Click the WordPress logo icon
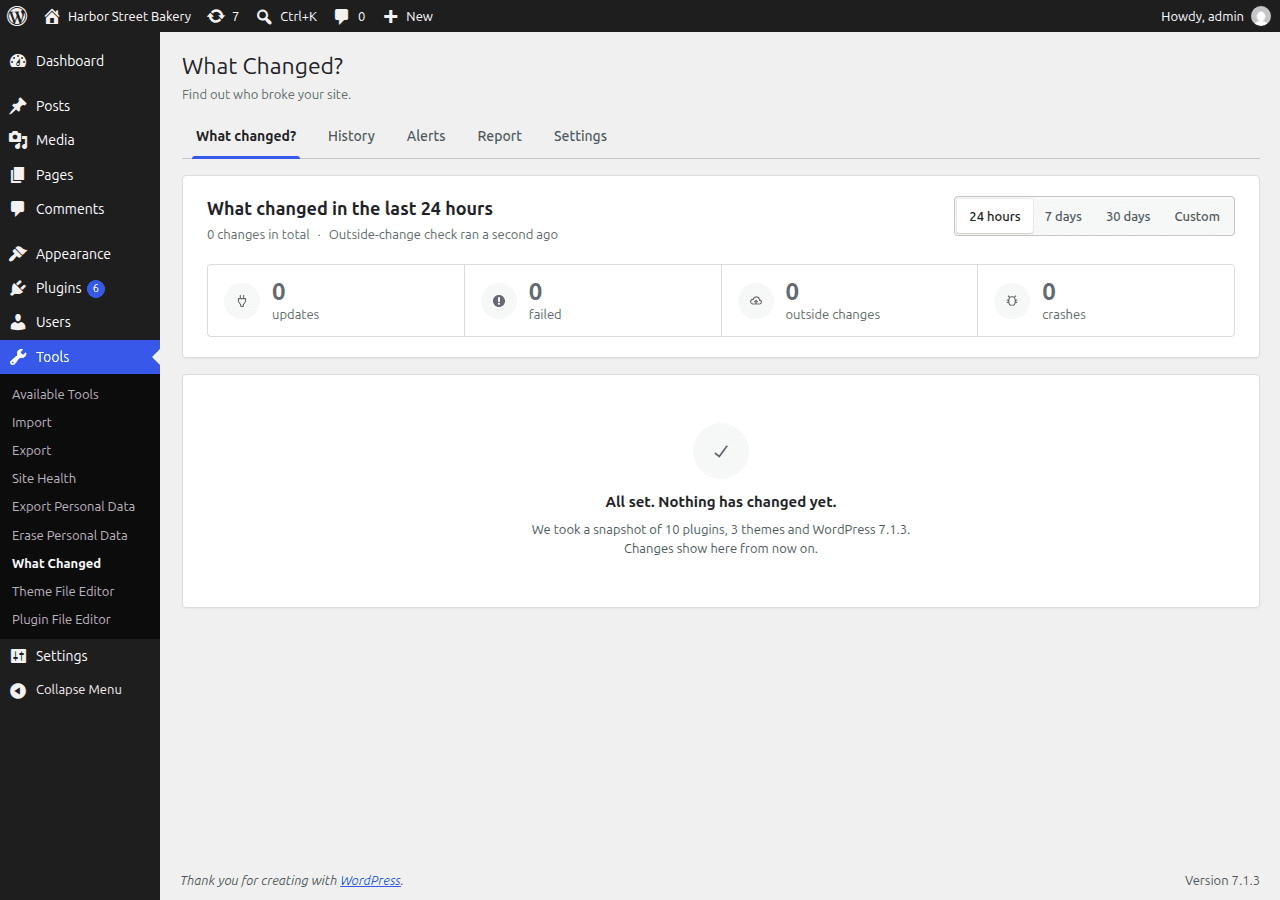The width and height of the screenshot is (1280, 900). [x=17, y=16]
